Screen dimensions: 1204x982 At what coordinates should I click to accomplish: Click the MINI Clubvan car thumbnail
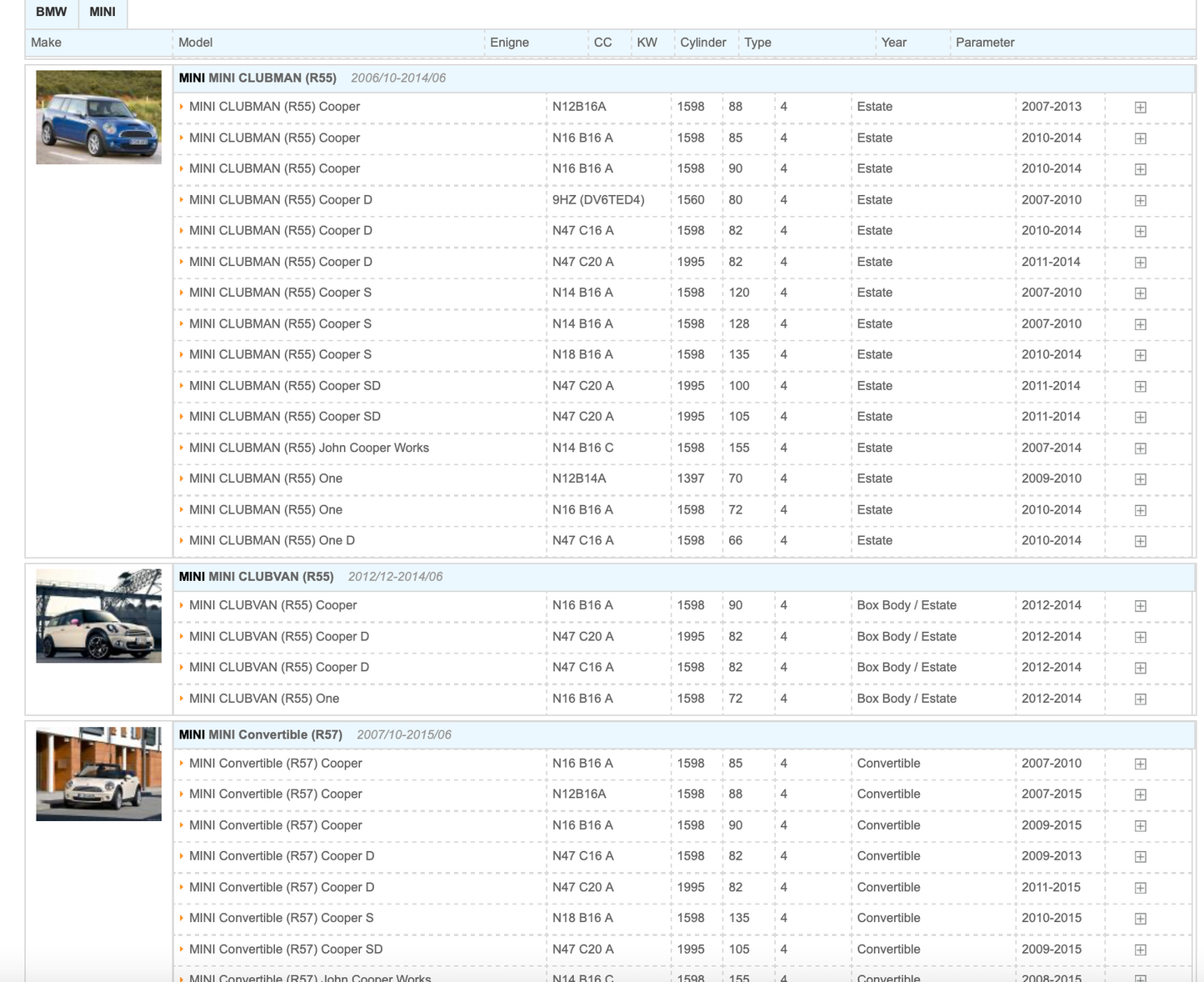click(98, 616)
